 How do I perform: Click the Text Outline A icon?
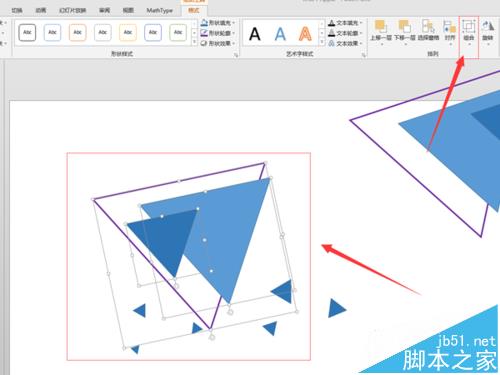click(x=331, y=33)
